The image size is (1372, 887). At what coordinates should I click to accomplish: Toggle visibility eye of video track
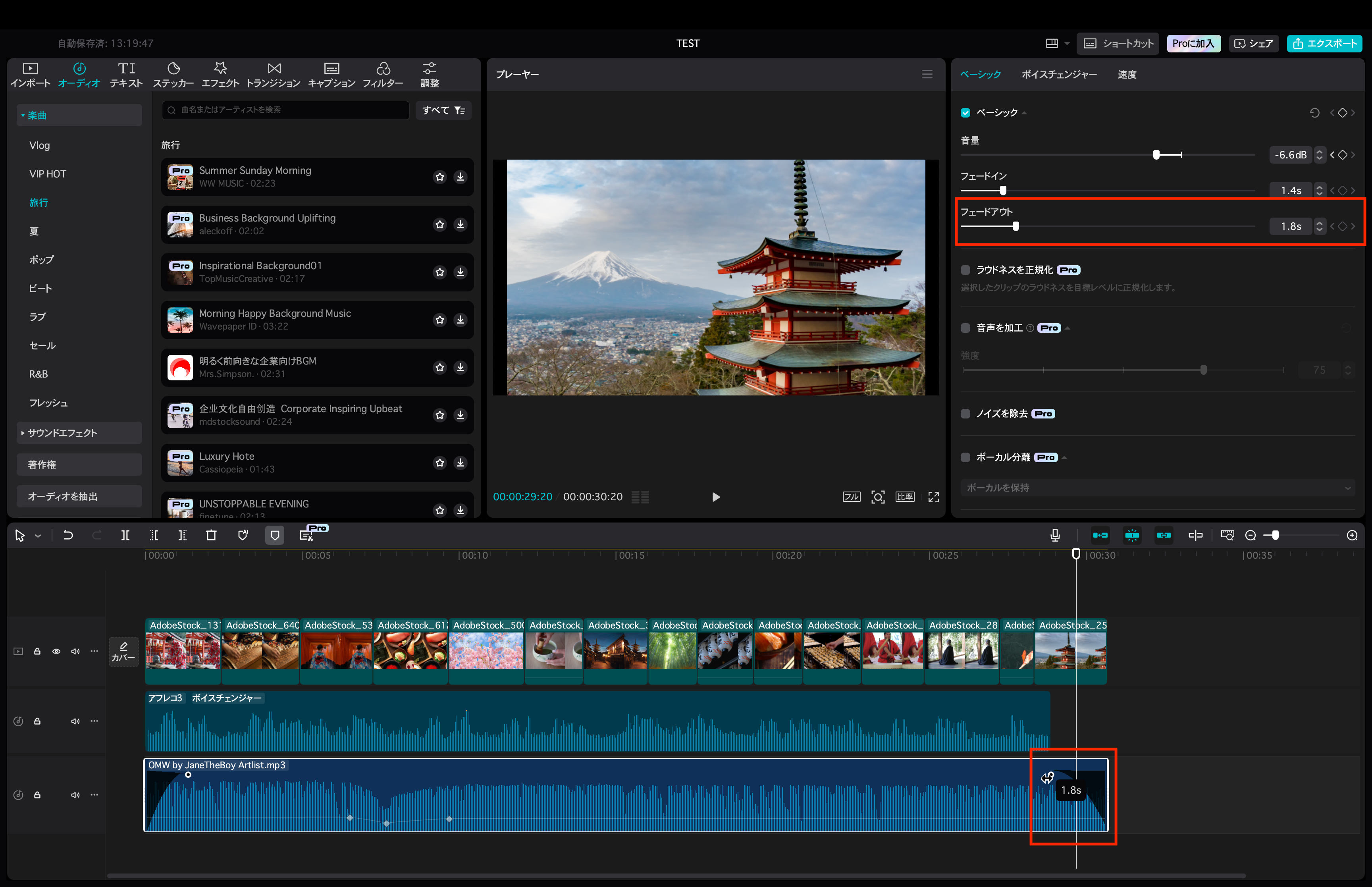click(x=56, y=651)
